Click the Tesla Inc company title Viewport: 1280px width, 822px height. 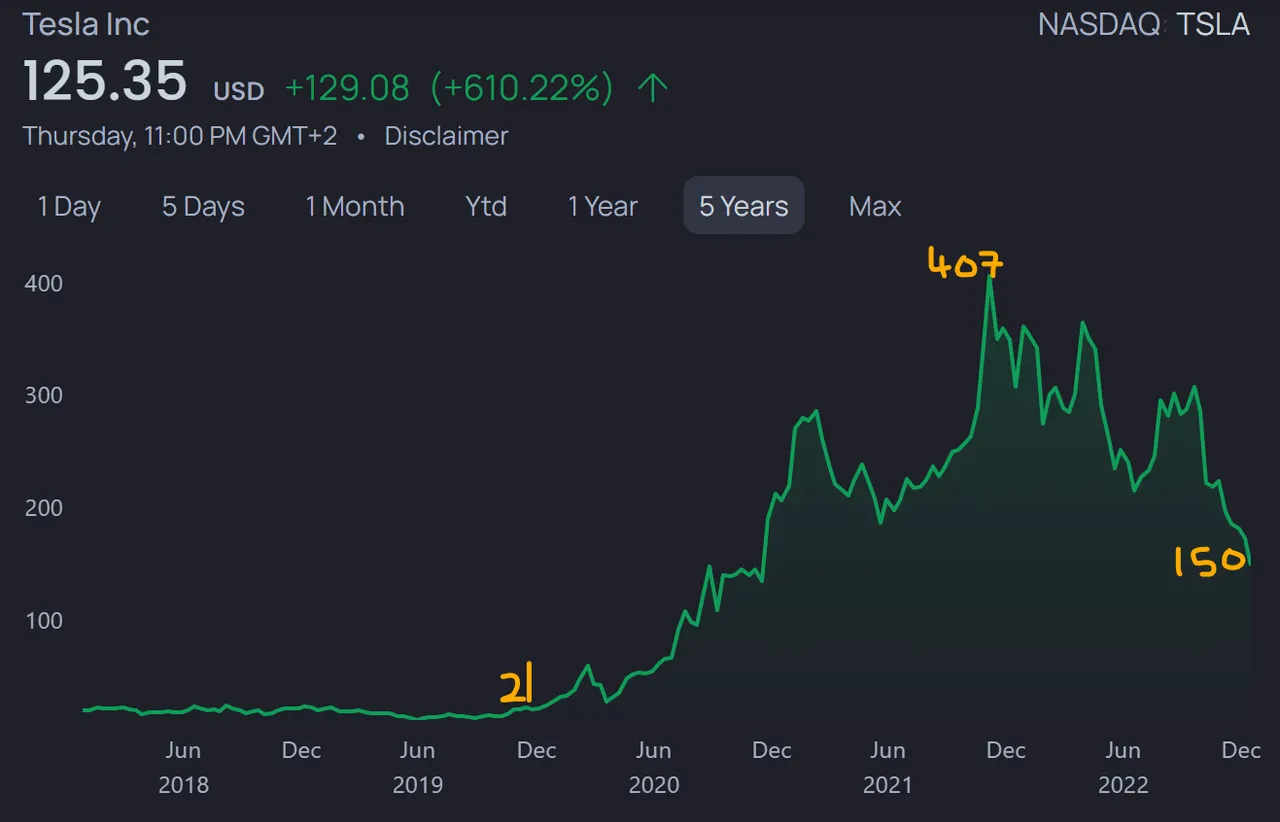point(86,24)
